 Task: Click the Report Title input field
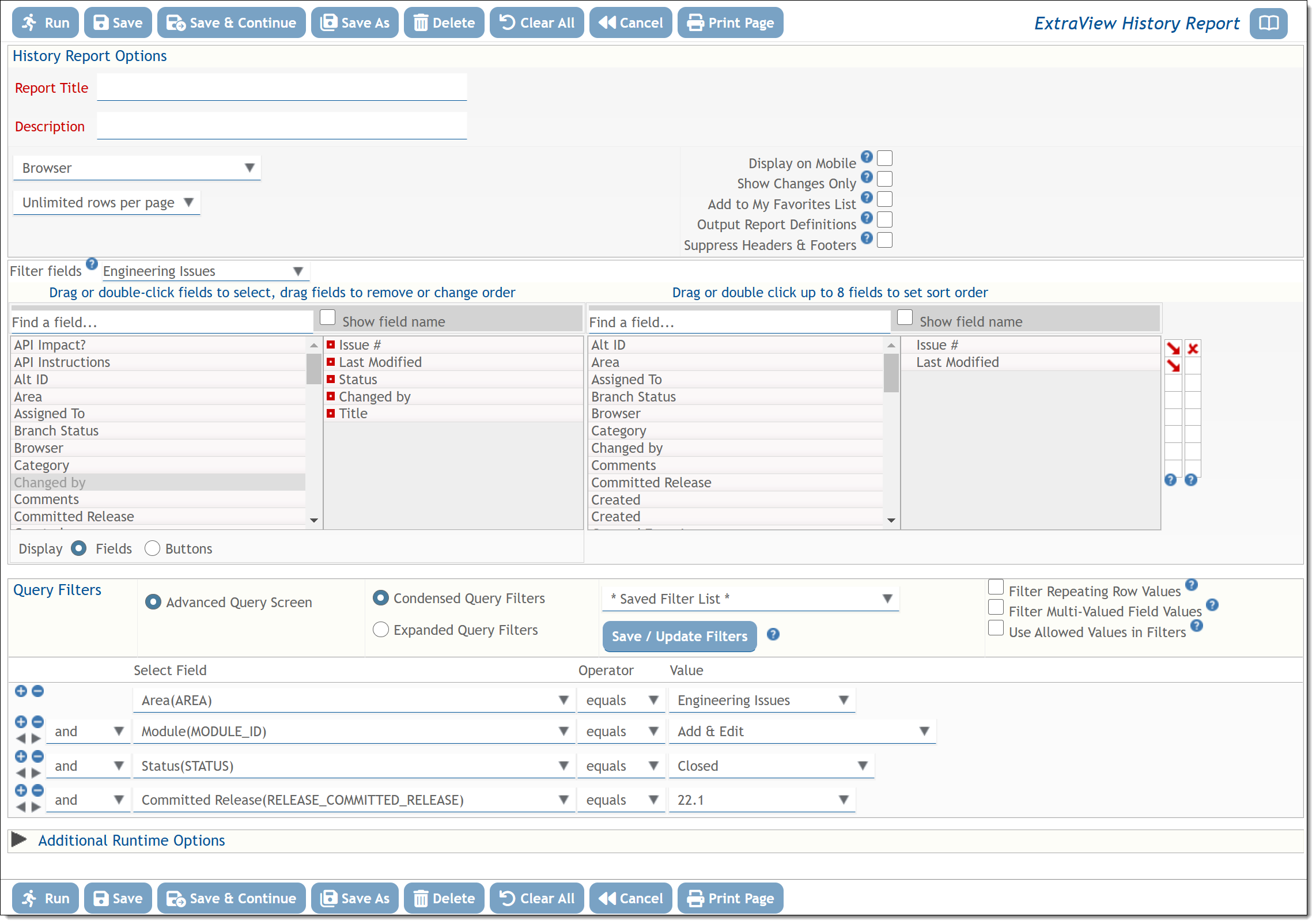(282, 88)
